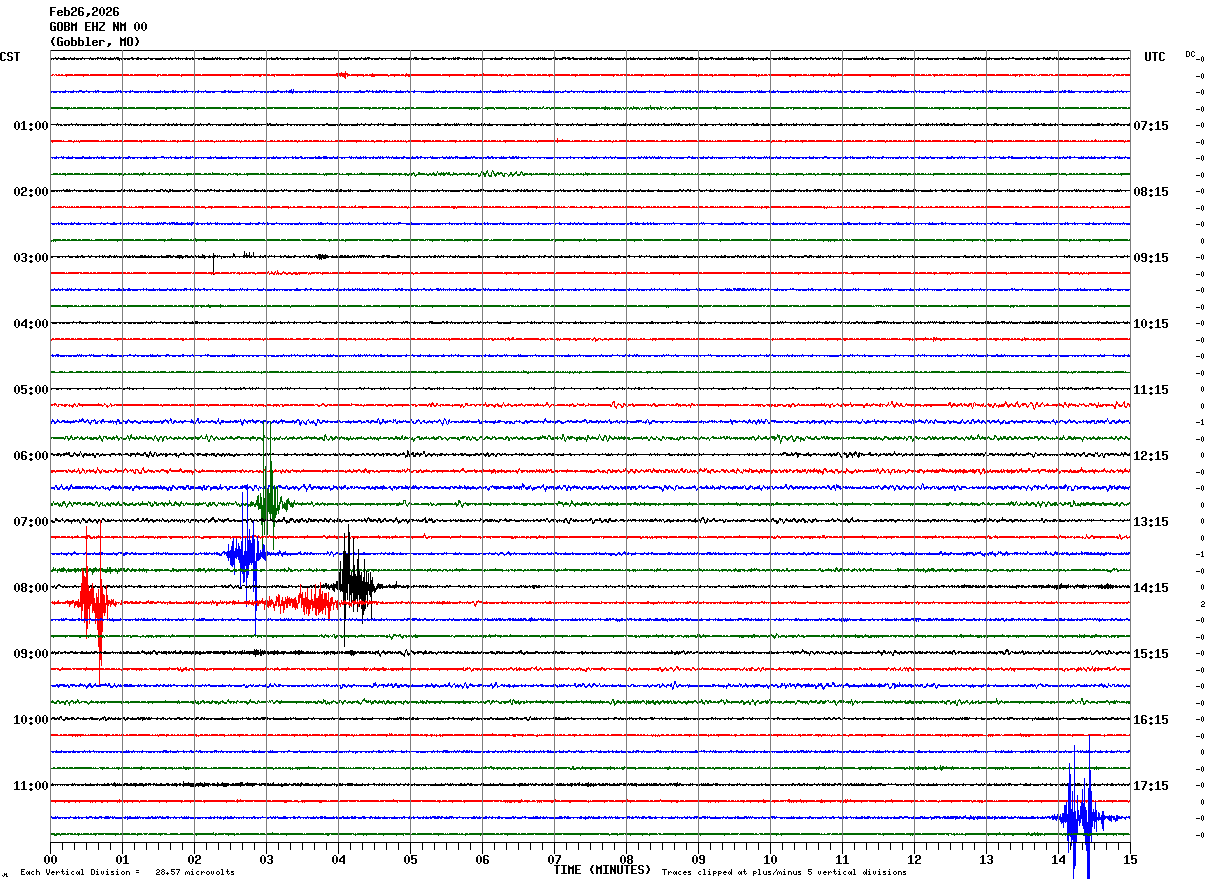Click the location text (Gobbler, MO)

tap(95, 42)
